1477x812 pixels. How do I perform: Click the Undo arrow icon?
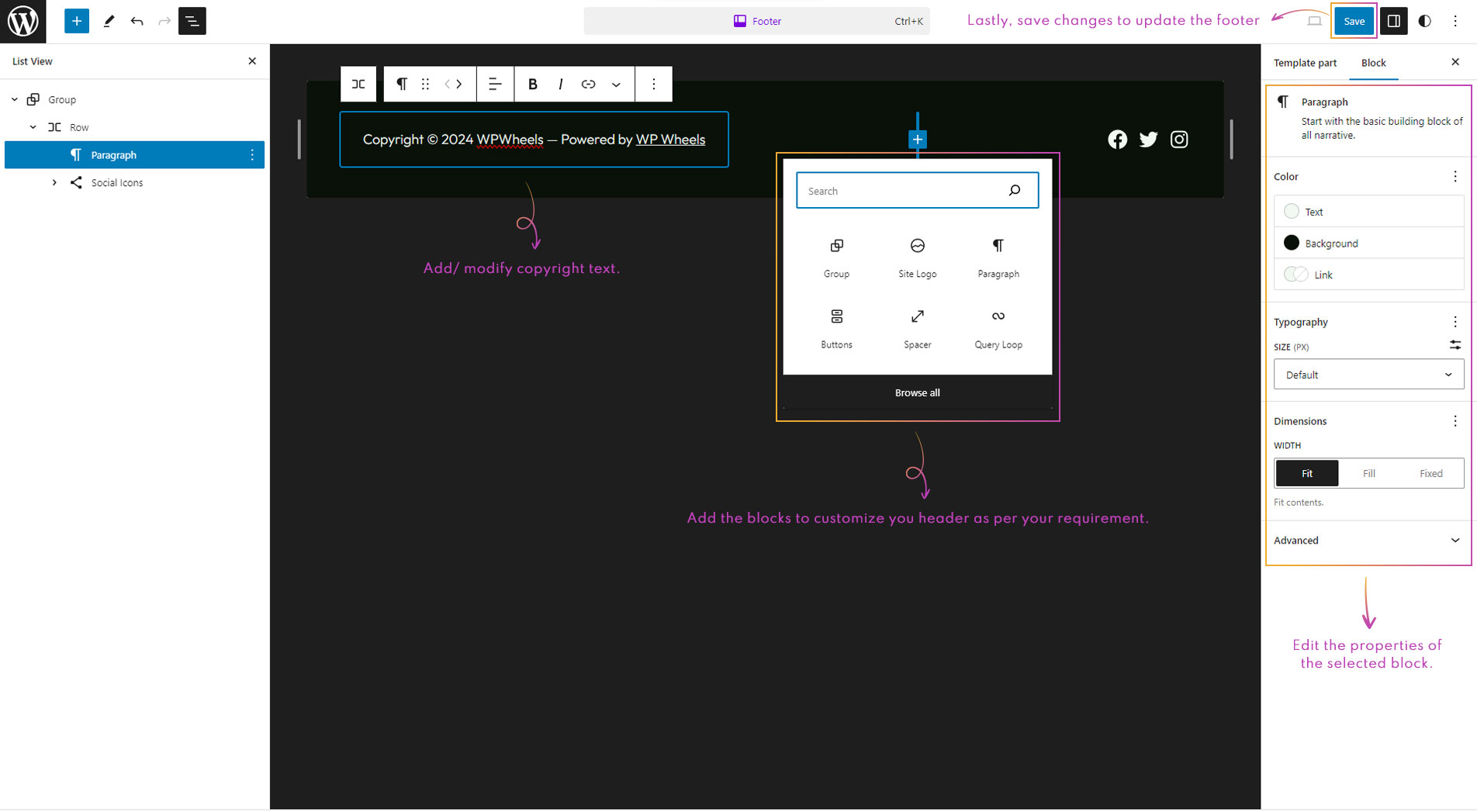point(137,21)
